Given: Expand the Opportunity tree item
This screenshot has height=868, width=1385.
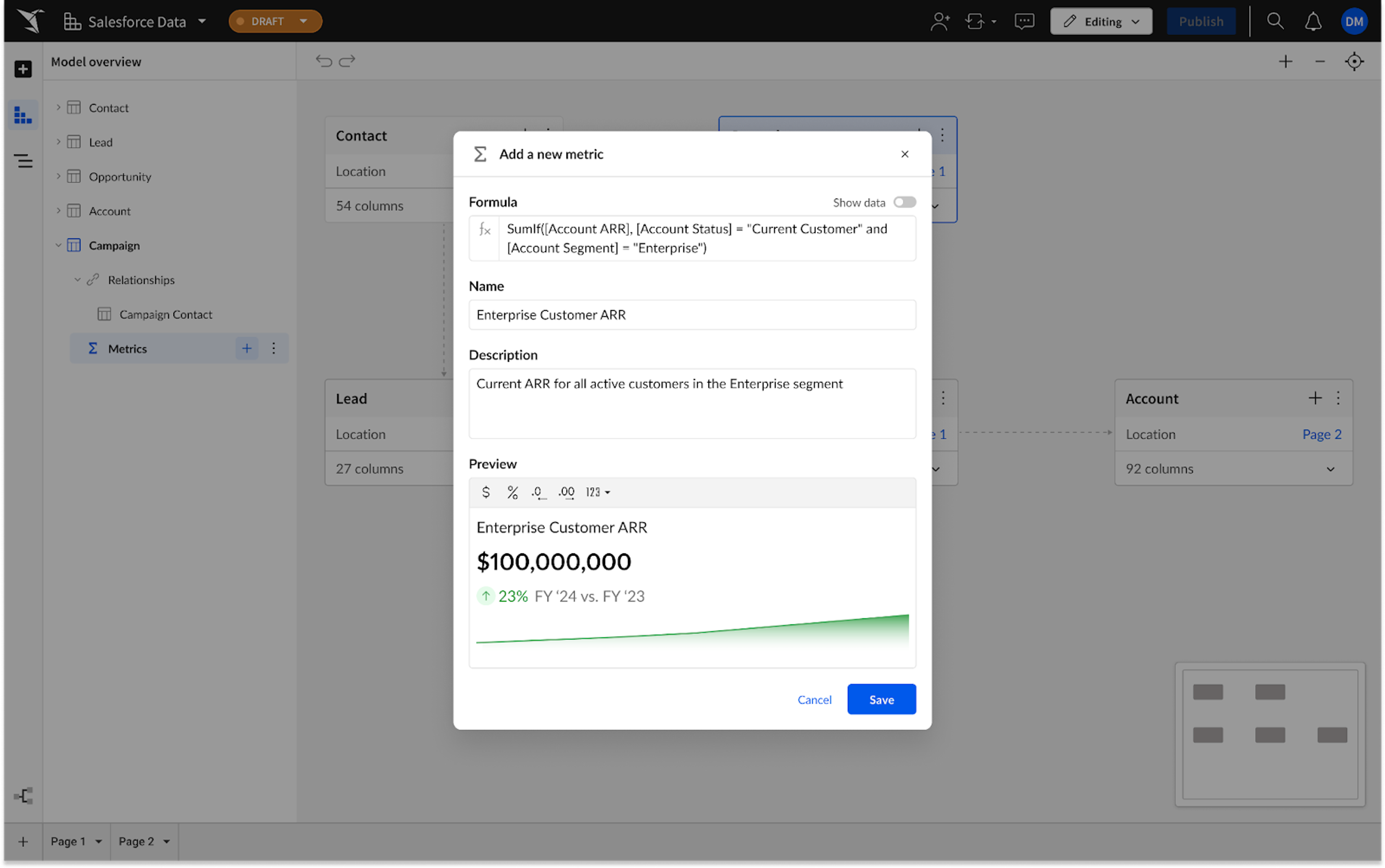Looking at the screenshot, I should coord(58,176).
